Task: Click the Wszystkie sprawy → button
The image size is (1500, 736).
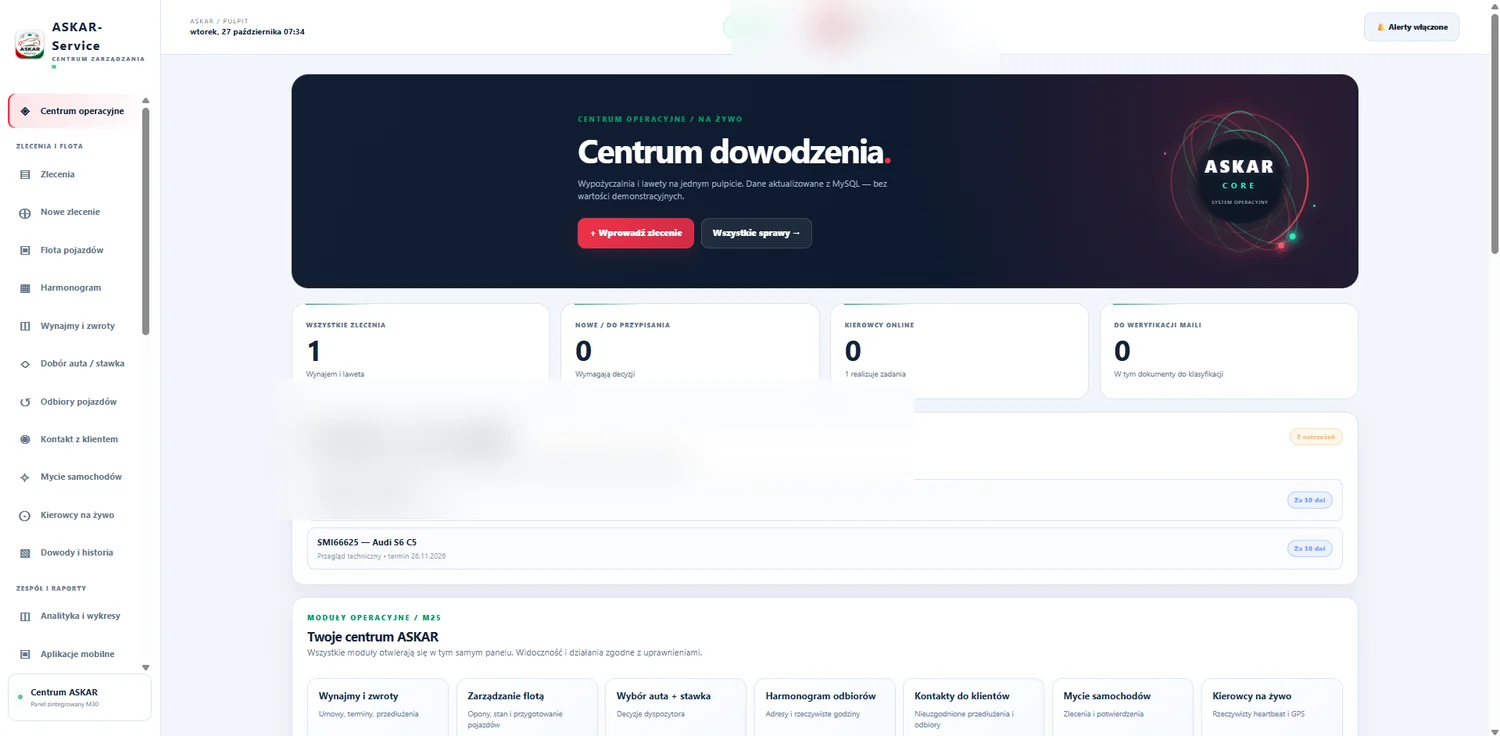Action: (x=756, y=233)
